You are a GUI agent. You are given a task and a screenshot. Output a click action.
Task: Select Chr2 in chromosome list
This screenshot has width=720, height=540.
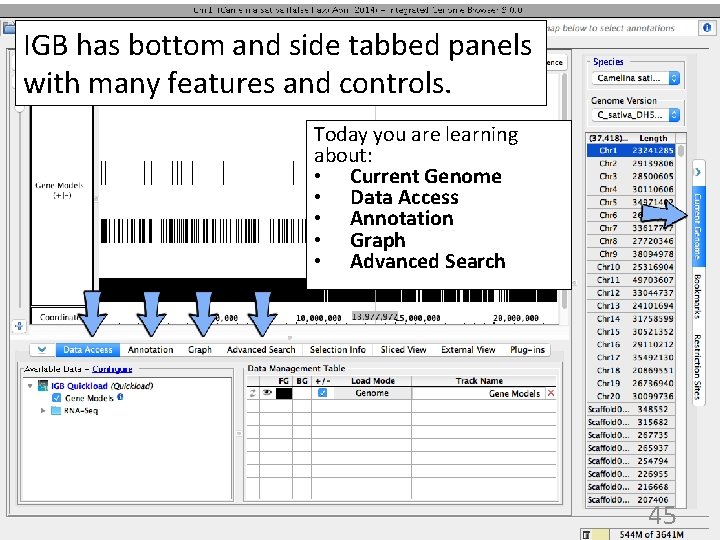[630, 163]
